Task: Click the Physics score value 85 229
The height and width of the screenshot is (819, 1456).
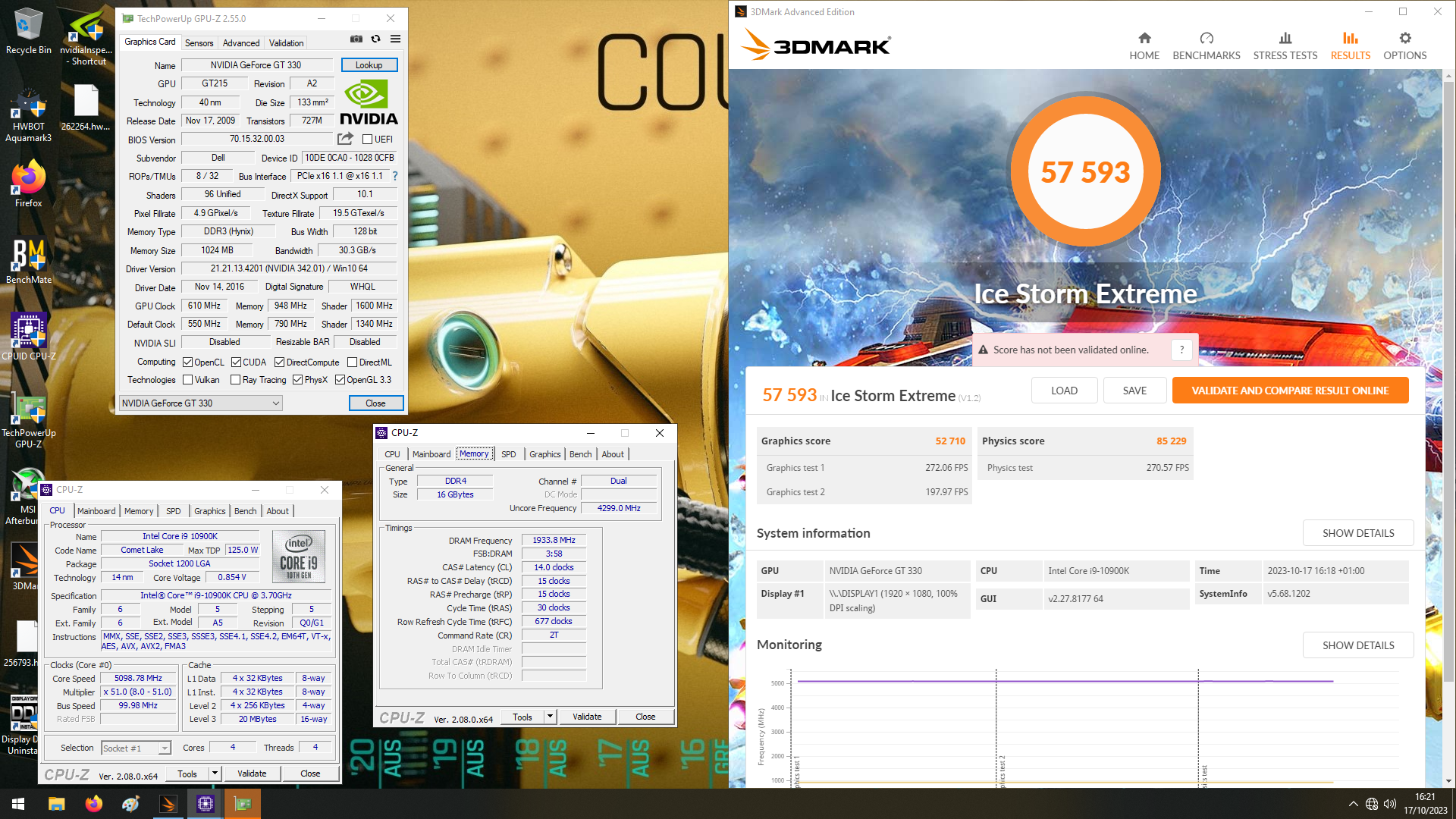Action: [x=1171, y=441]
